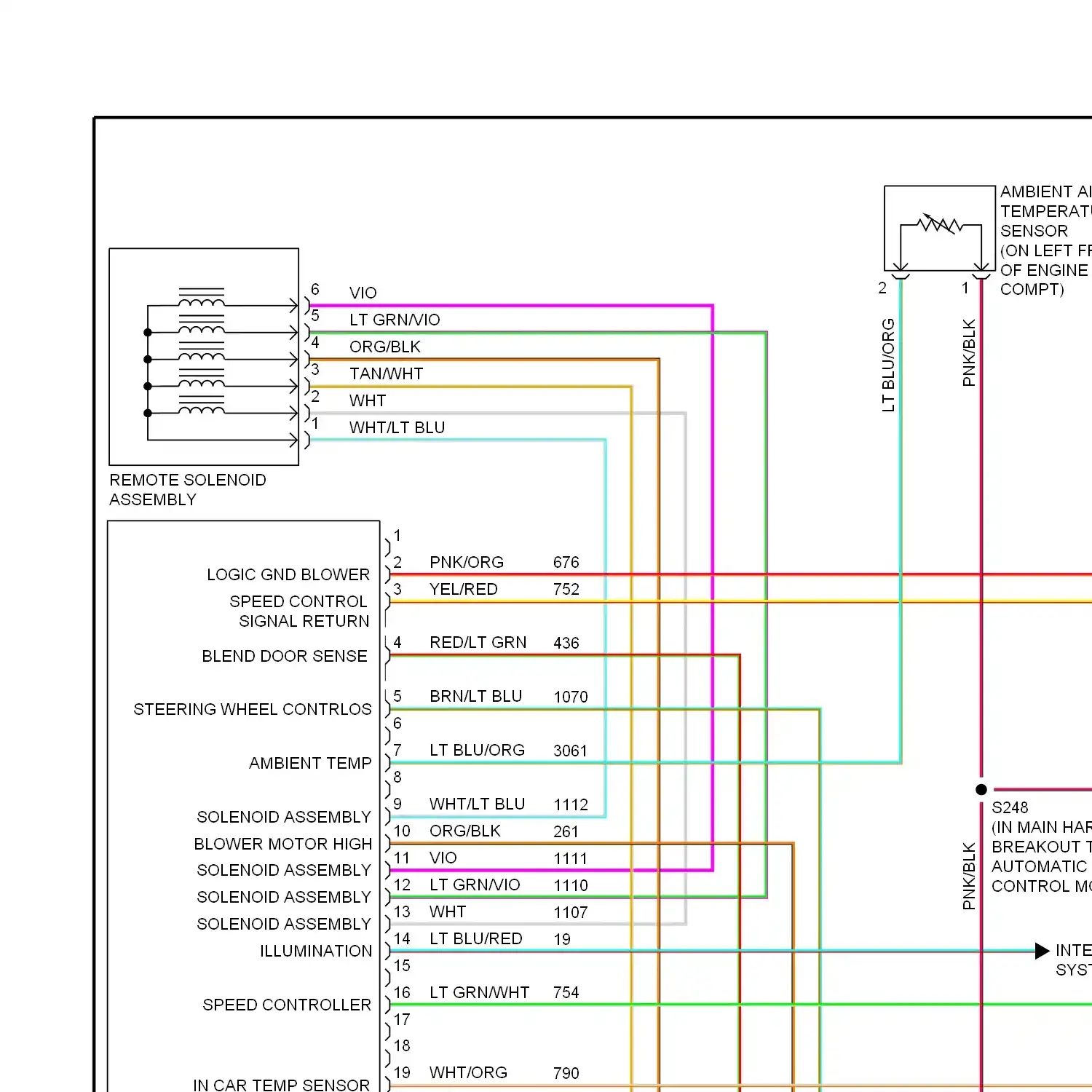Click vertical 'LT BLU/ORG' label below sensor
Screen dimensions: 1092x1092
coord(888,365)
